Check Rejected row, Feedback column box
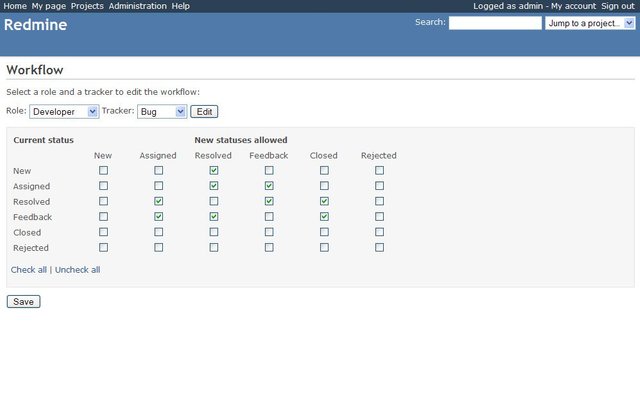Image resolution: width=640 pixels, height=417 pixels. (x=269, y=247)
